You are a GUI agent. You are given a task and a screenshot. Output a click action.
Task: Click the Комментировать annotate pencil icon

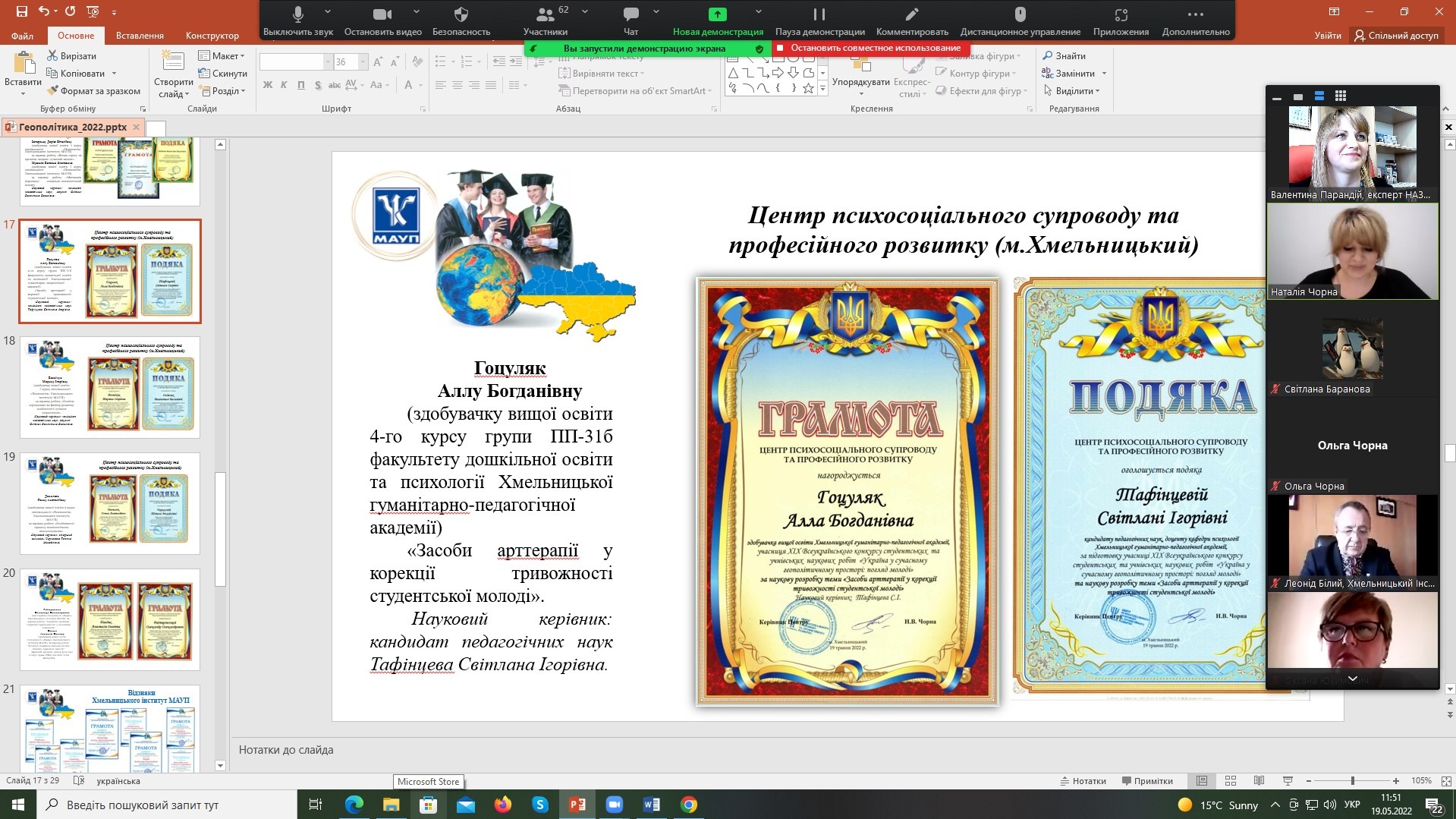(912, 15)
